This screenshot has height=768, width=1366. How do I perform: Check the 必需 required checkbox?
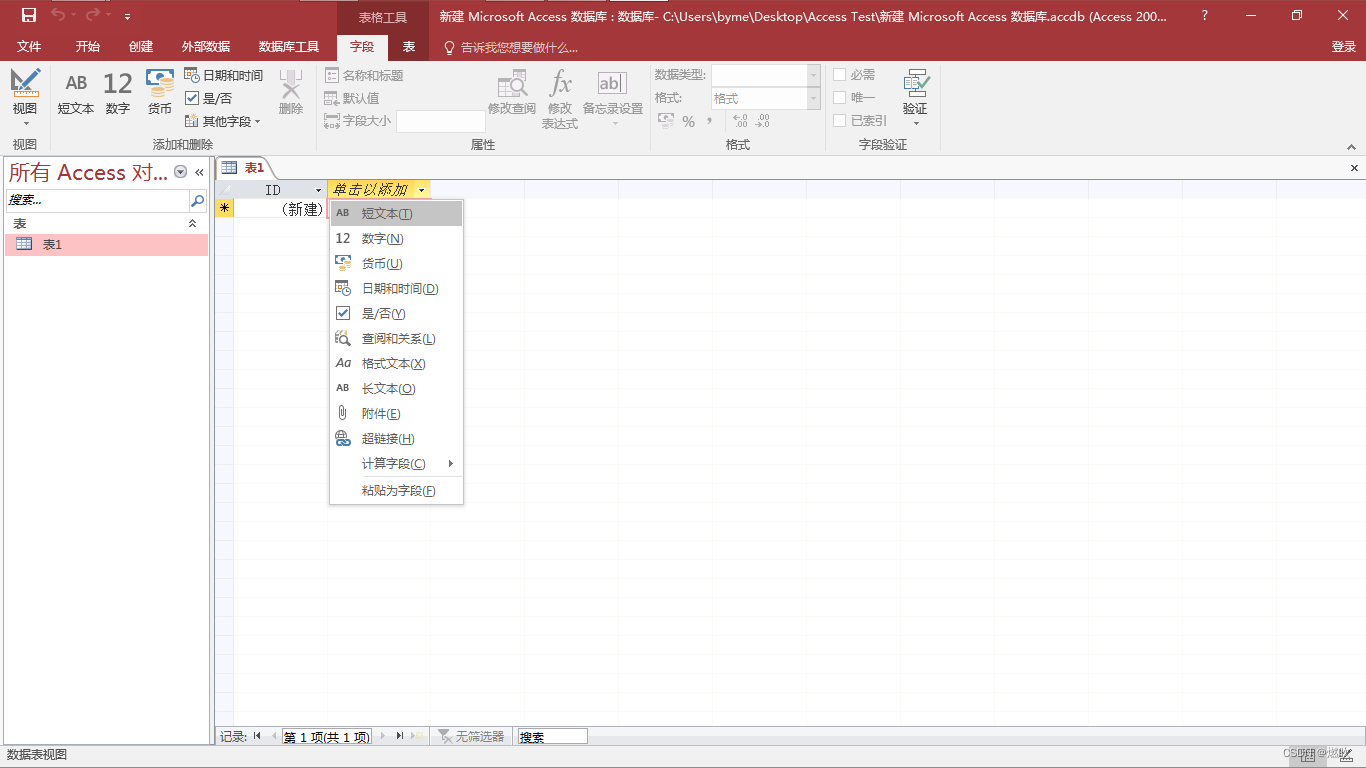[x=840, y=75]
